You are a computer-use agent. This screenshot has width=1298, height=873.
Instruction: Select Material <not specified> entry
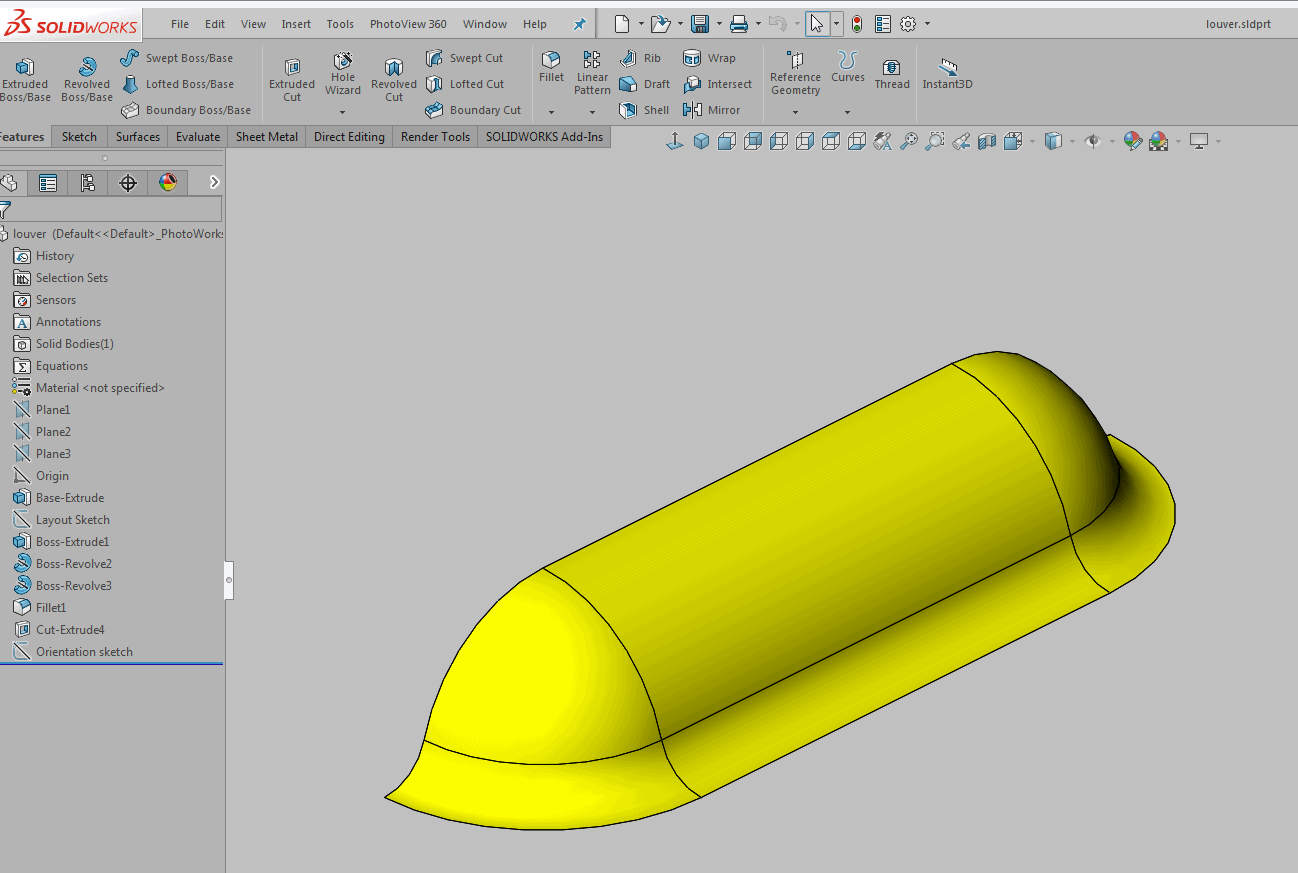tap(100, 388)
